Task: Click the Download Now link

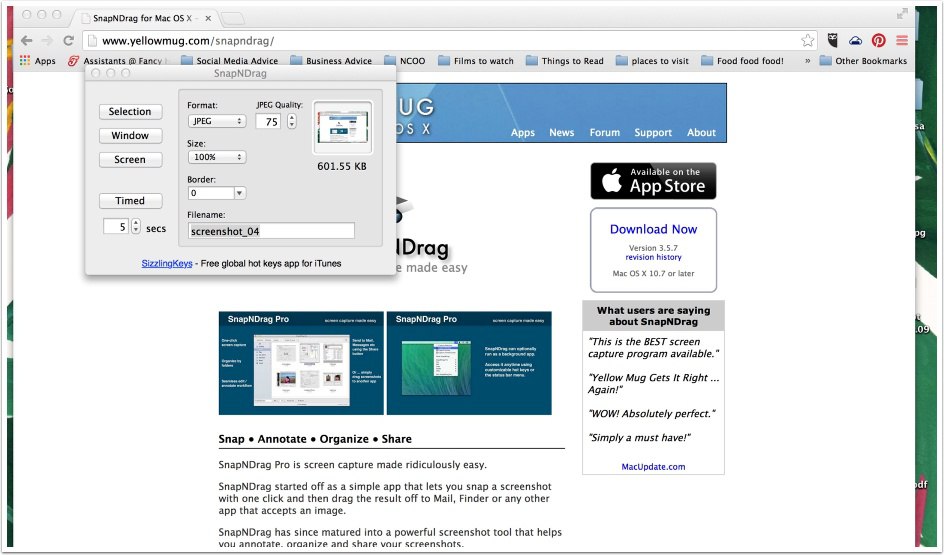Action: coord(653,229)
